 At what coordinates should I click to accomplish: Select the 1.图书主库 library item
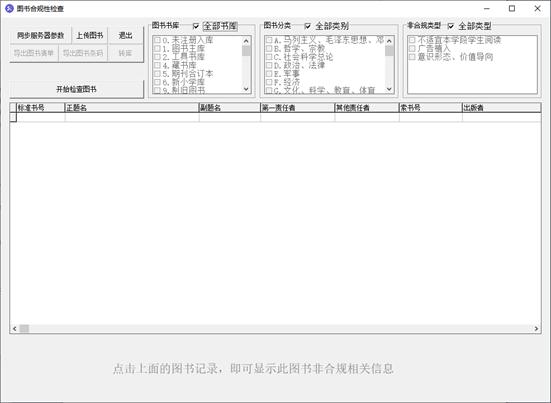[x=180, y=48]
